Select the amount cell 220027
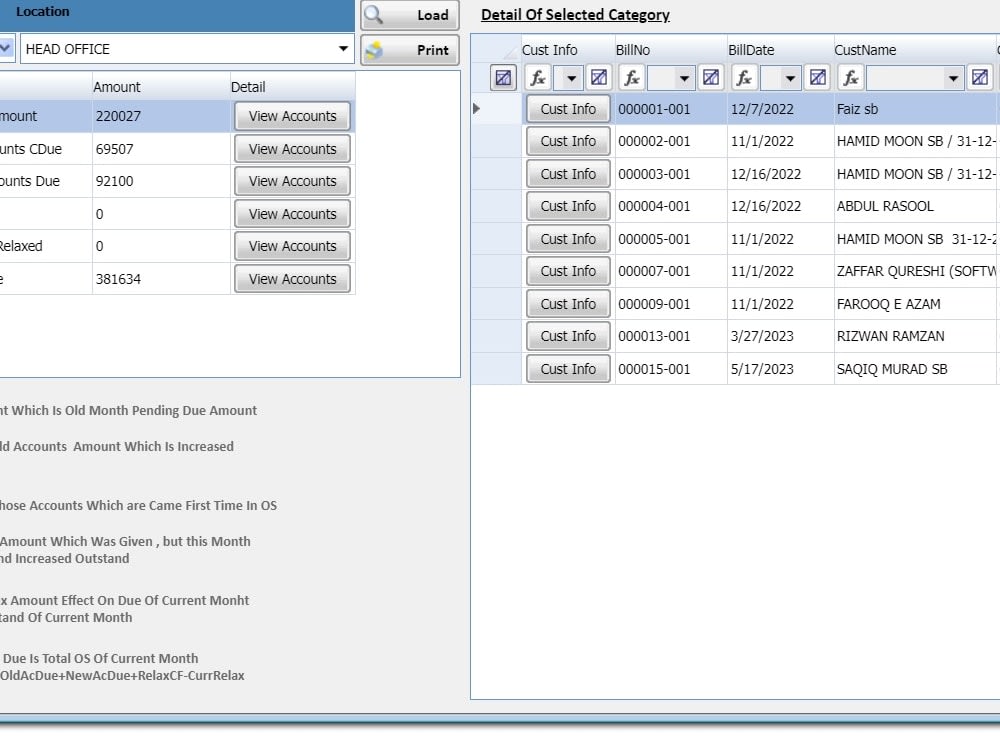The image size is (1000, 750). point(161,116)
